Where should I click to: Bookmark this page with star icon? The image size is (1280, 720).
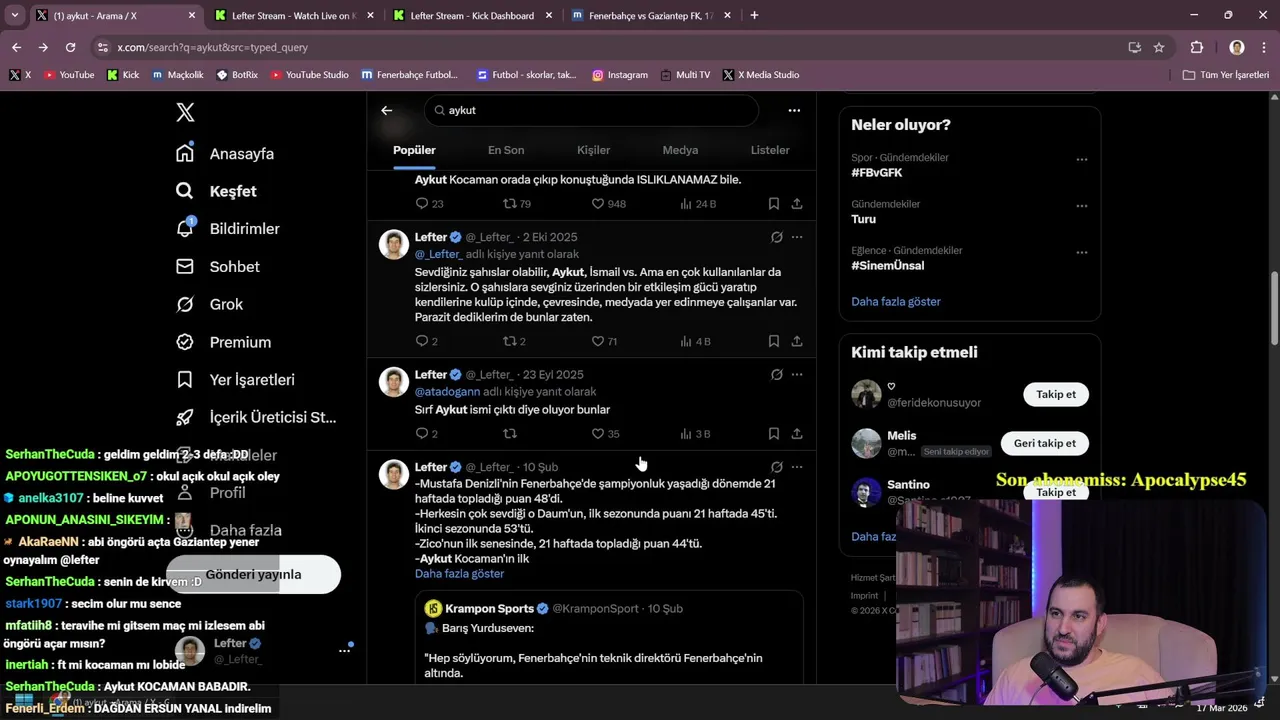(x=1159, y=47)
